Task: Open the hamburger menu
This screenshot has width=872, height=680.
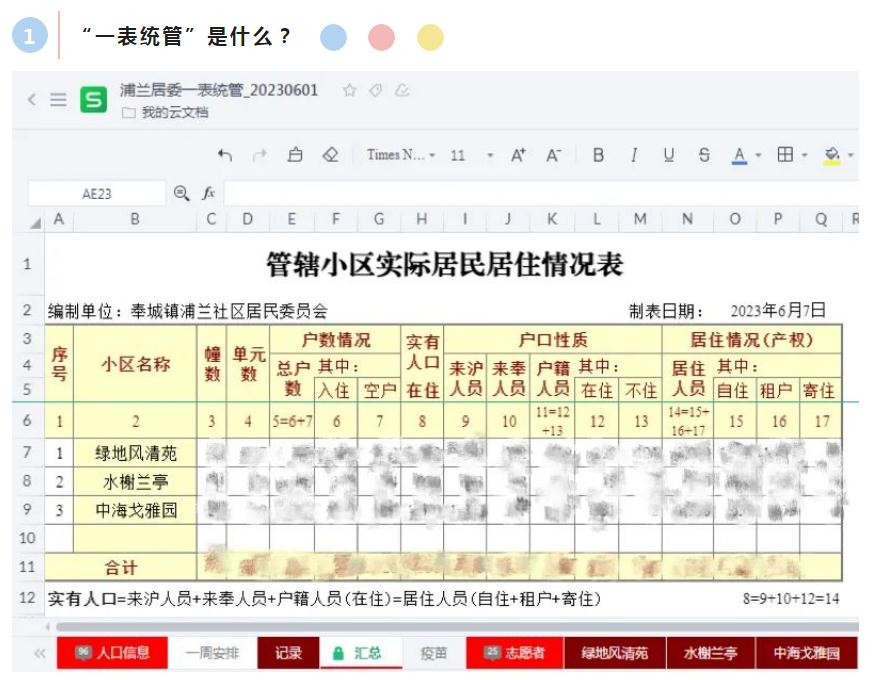Action: coord(59,100)
